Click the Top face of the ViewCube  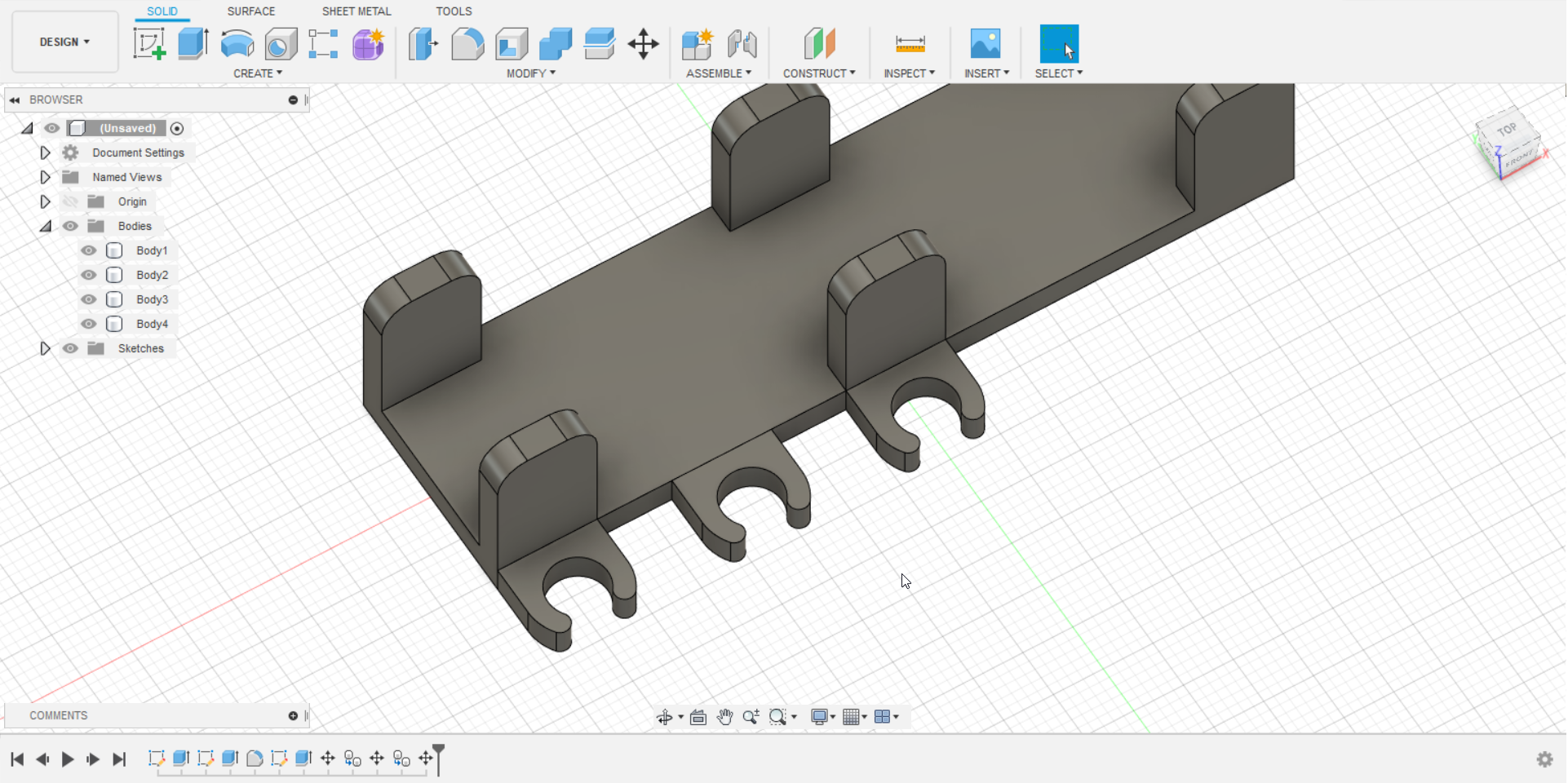1508,129
